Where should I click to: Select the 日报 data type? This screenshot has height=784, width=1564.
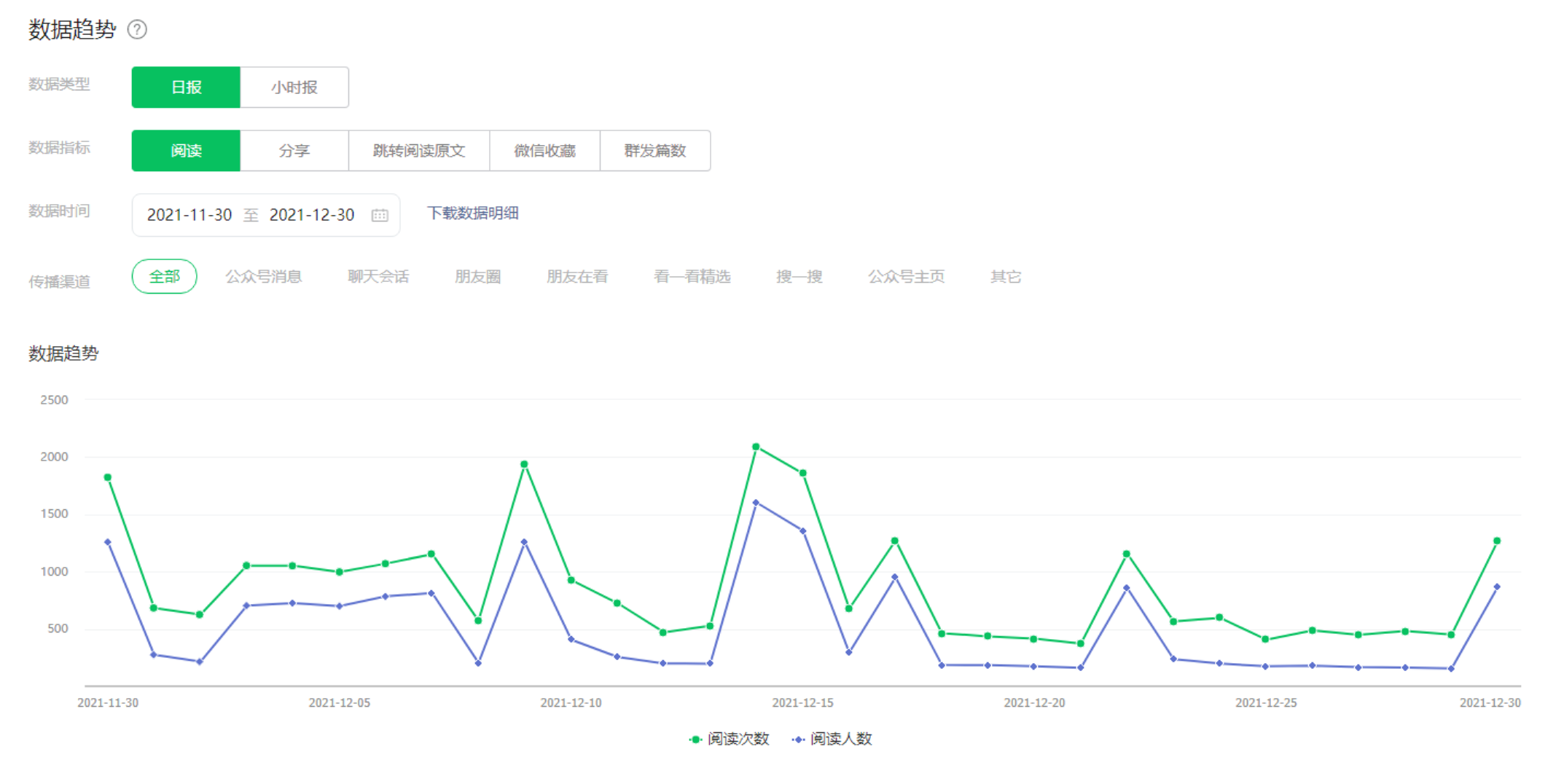tap(186, 87)
